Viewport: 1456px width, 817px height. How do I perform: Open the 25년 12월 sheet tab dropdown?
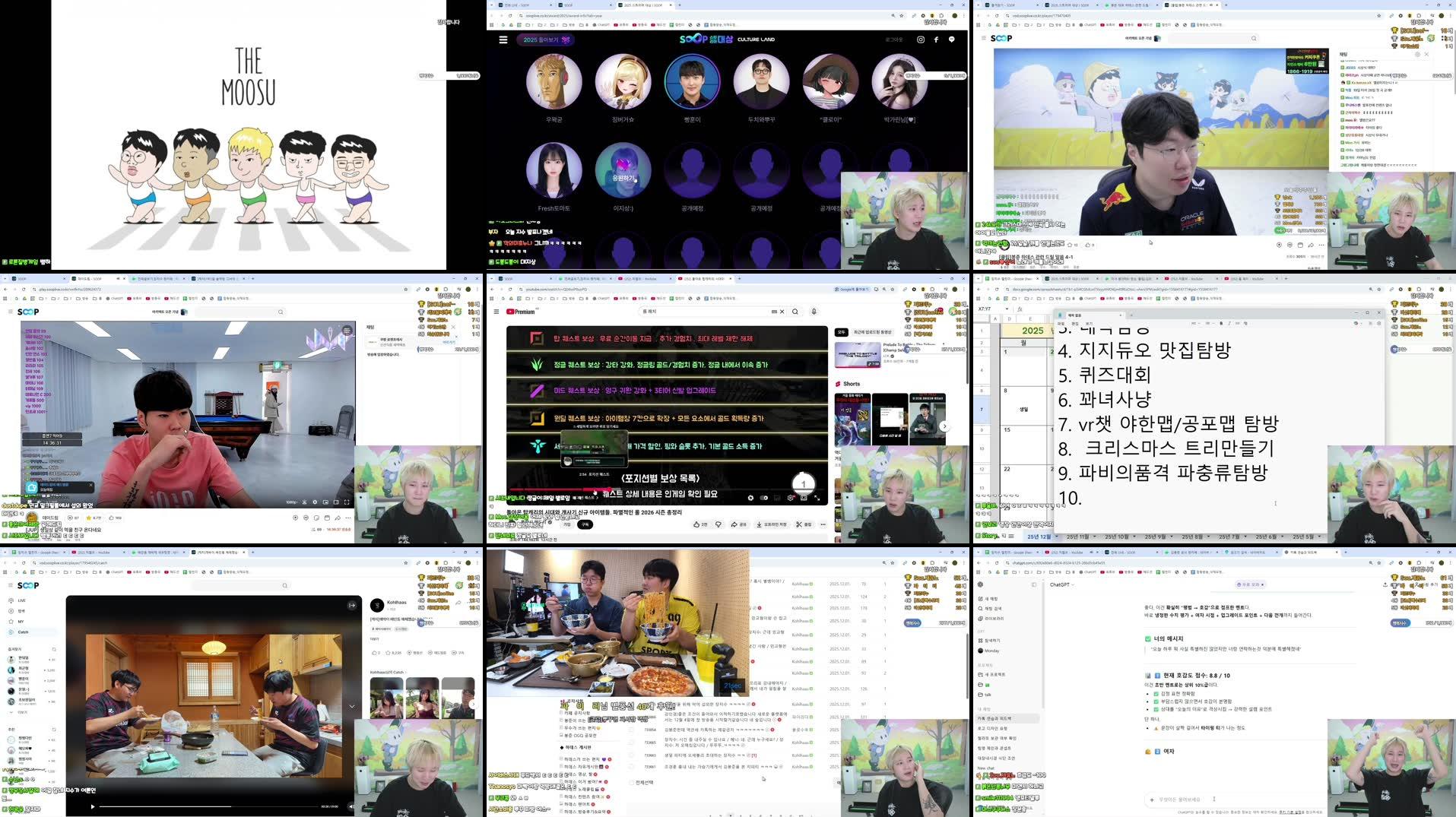1057,537
